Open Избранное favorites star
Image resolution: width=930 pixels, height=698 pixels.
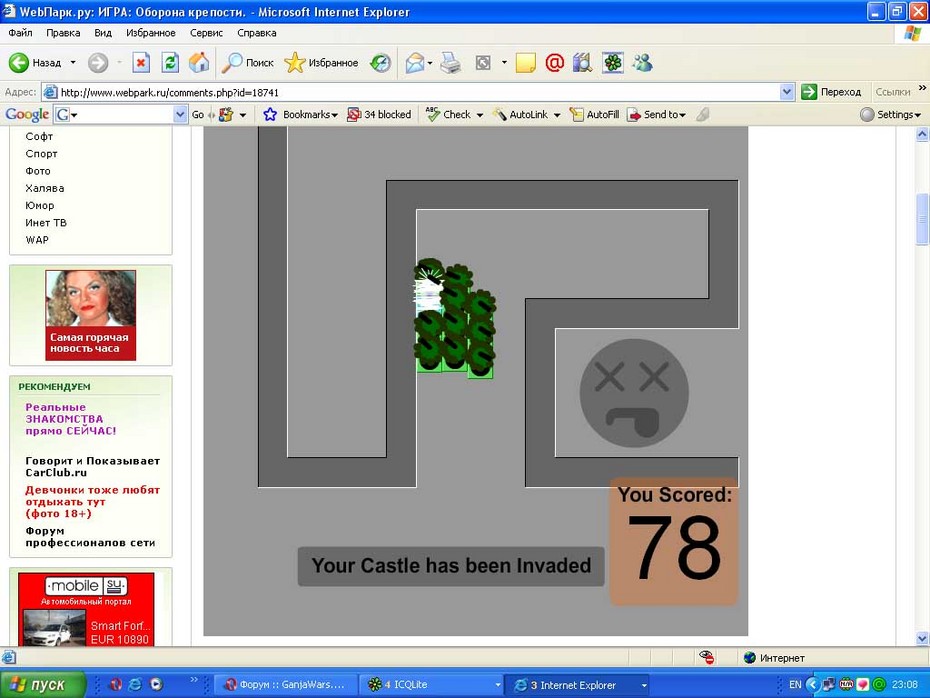(321, 62)
